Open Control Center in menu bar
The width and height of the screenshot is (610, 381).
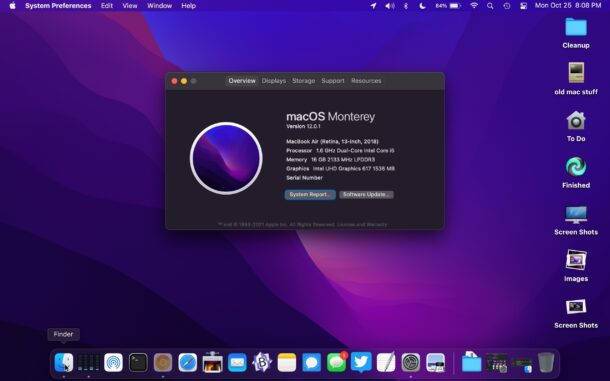524,6
